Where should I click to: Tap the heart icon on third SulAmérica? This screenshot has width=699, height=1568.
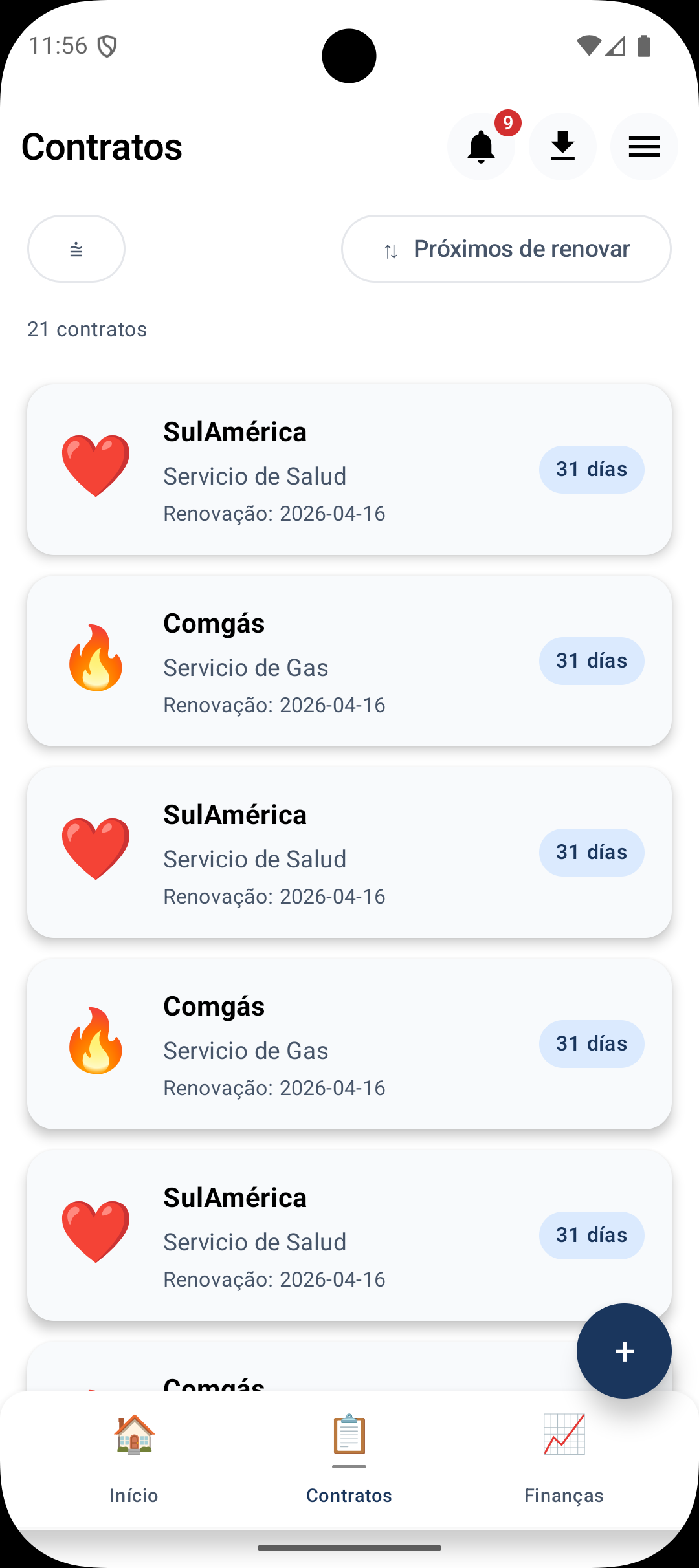click(96, 1232)
